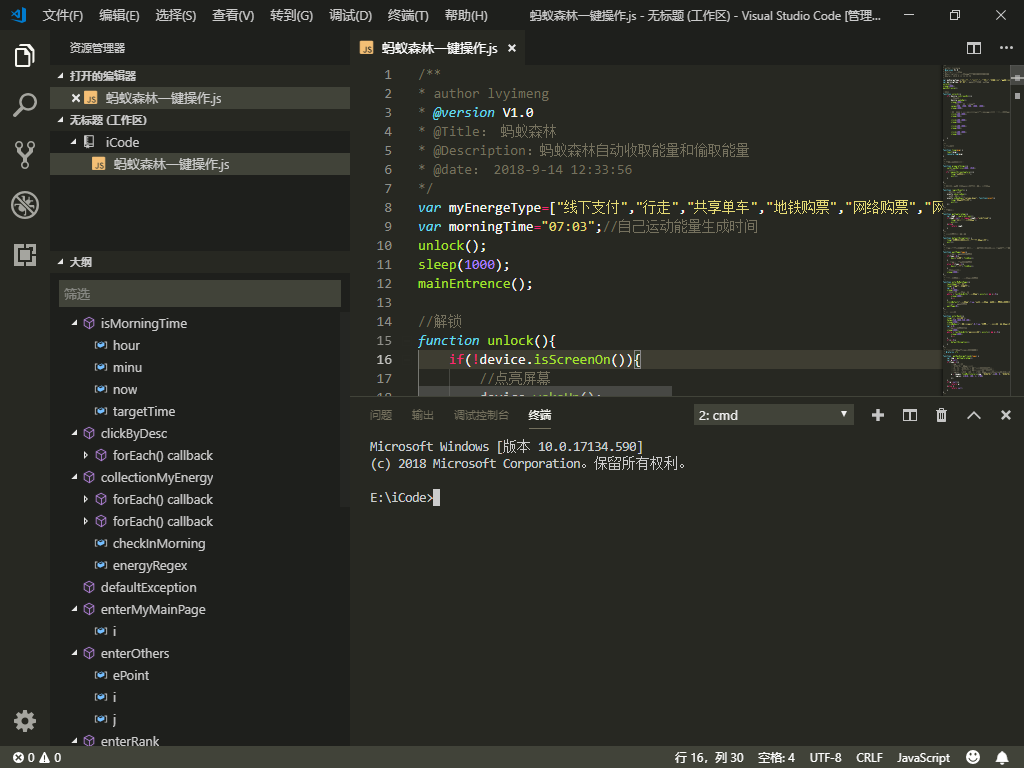Click the errors and warnings status indicator

[x=37, y=758]
